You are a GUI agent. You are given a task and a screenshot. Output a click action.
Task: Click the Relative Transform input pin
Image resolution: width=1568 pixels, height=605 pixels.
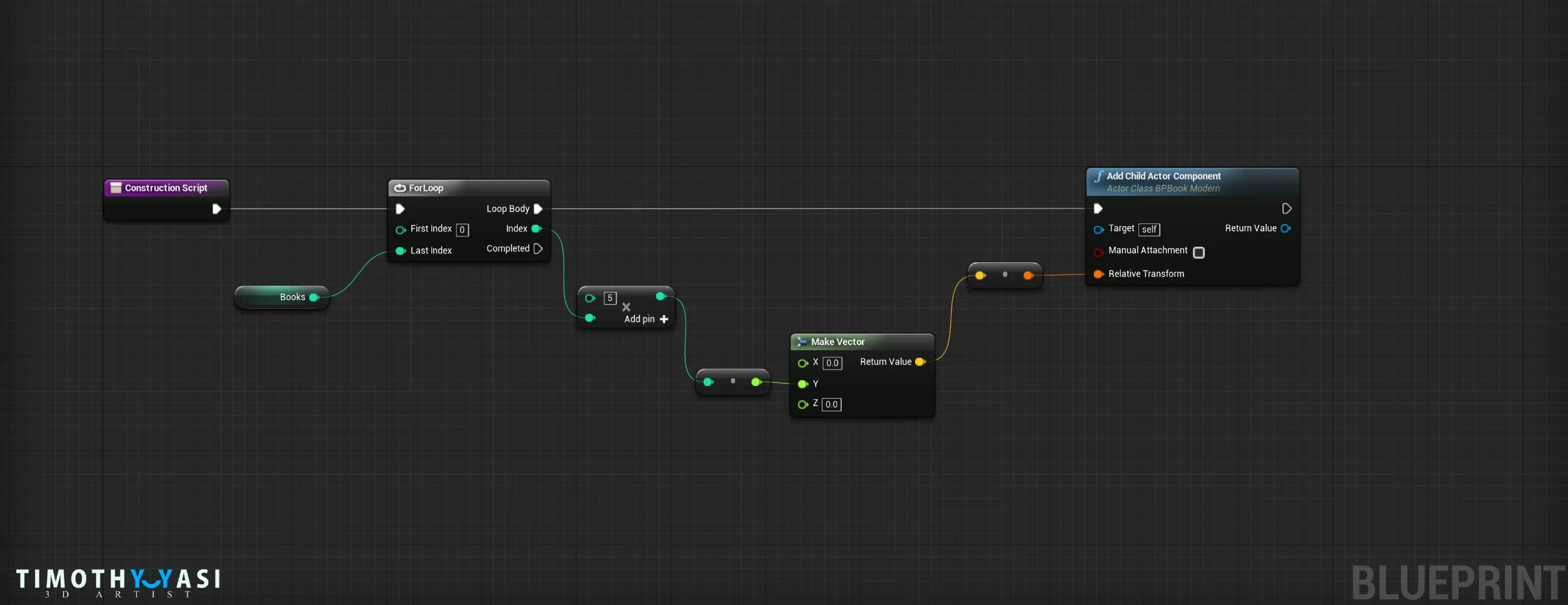1099,274
